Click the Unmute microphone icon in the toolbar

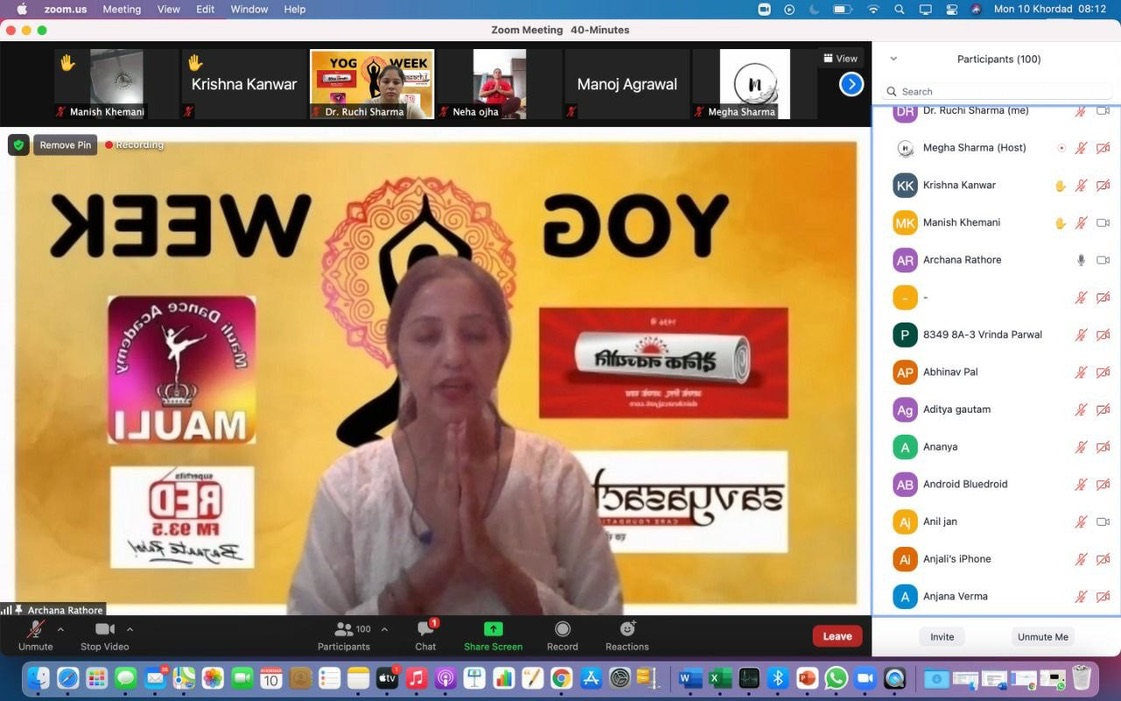tap(34, 629)
